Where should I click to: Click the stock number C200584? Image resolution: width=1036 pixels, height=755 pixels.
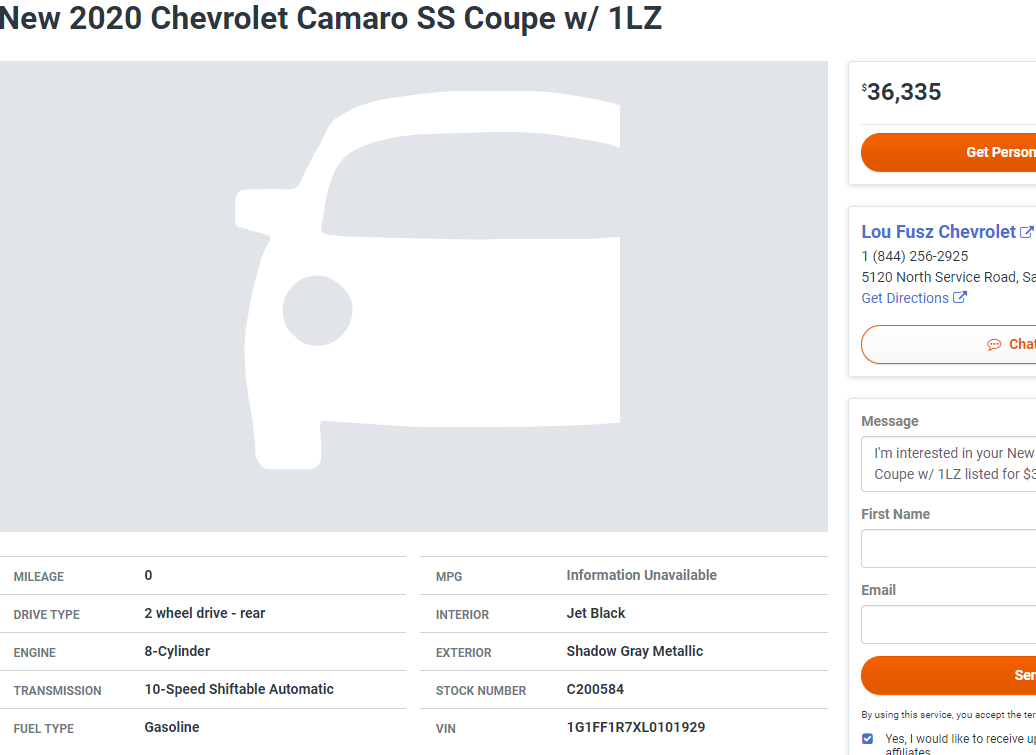(x=595, y=689)
